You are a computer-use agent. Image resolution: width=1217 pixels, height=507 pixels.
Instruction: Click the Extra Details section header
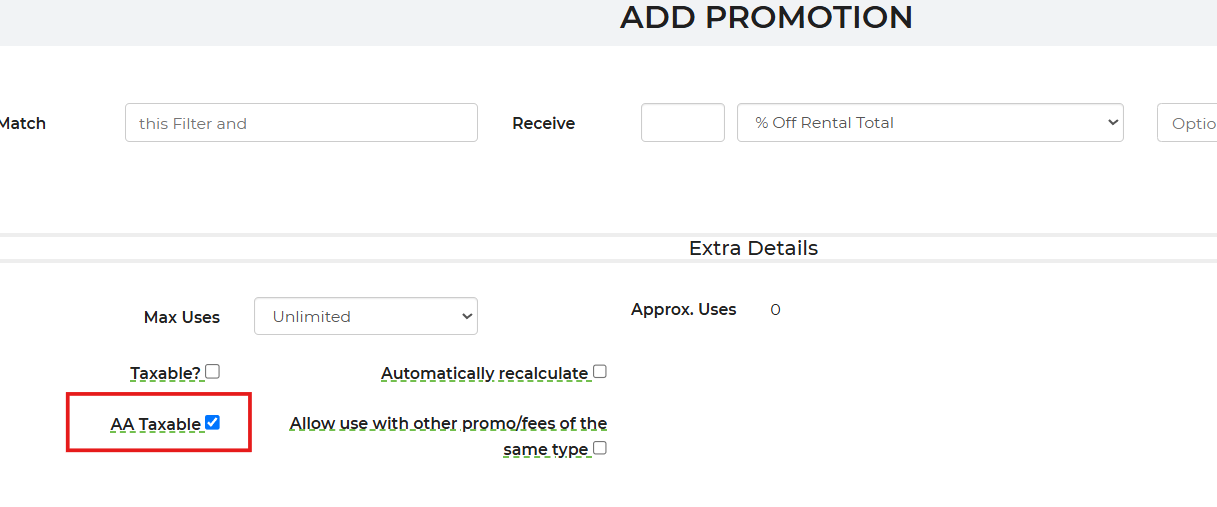753,248
